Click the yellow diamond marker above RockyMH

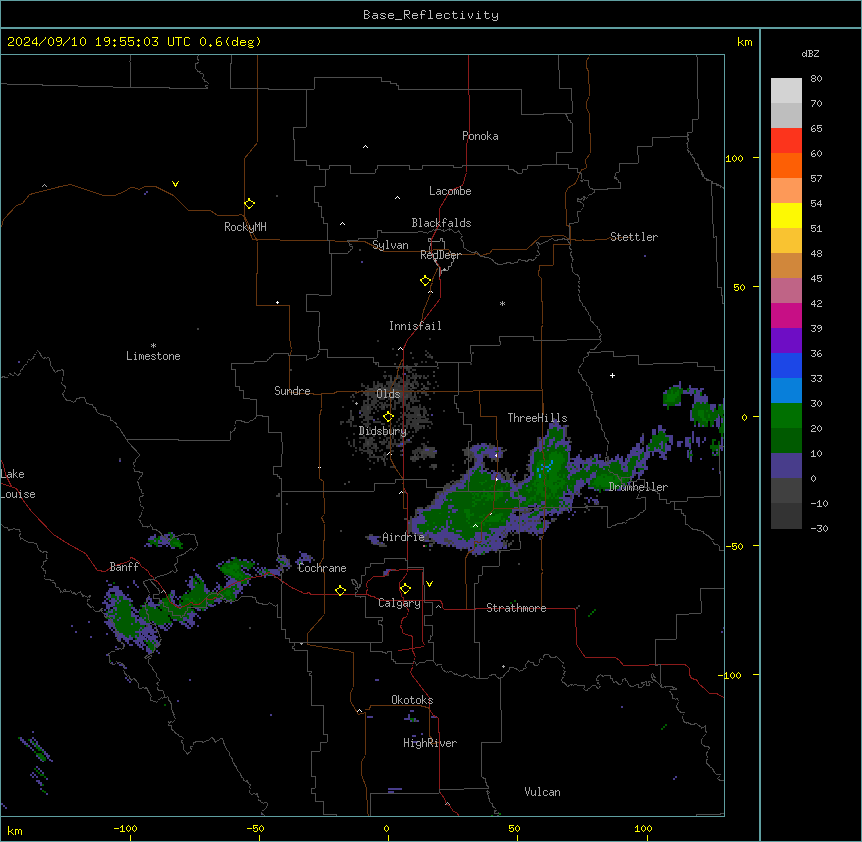tap(249, 203)
